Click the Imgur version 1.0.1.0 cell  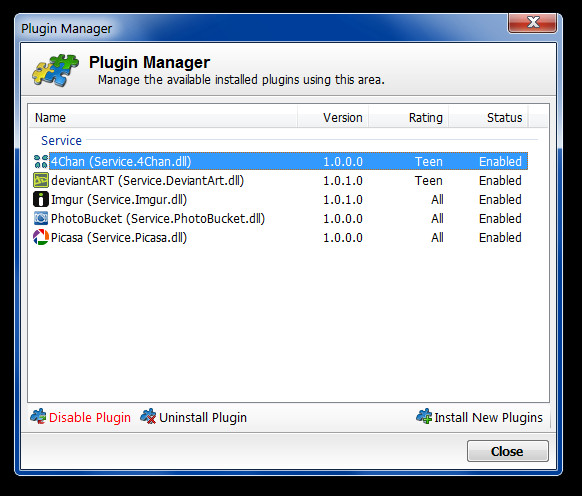click(x=343, y=199)
